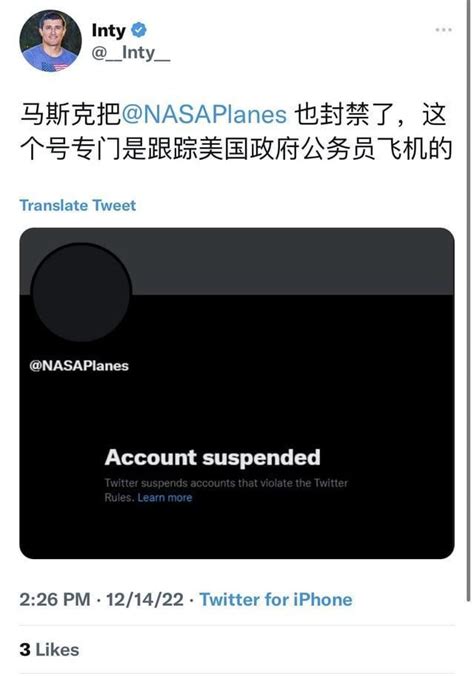Open the @__Inty__ handle
The image size is (474, 676).
point(131,53)
